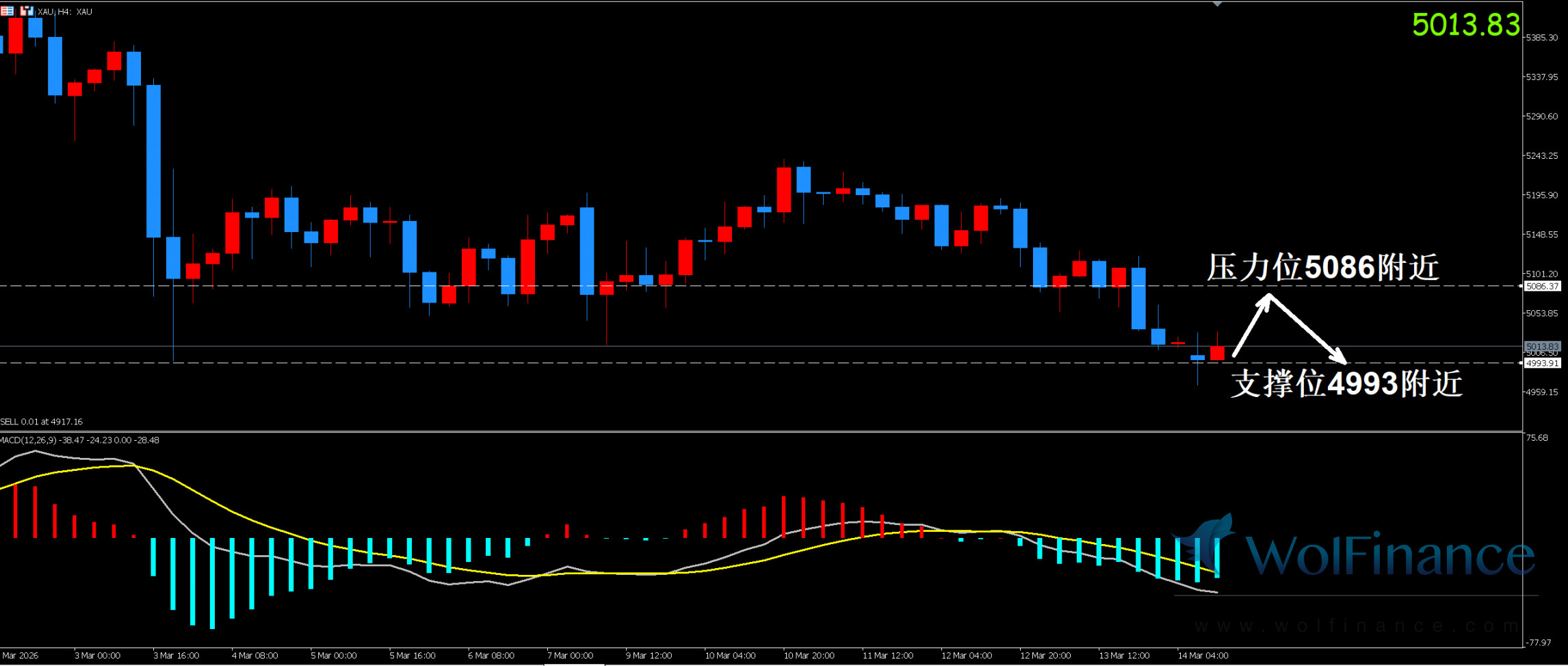The image size is (1568, 666).
Task: Select the 5086.37 price label on axis
Action: coord(1542,286)
